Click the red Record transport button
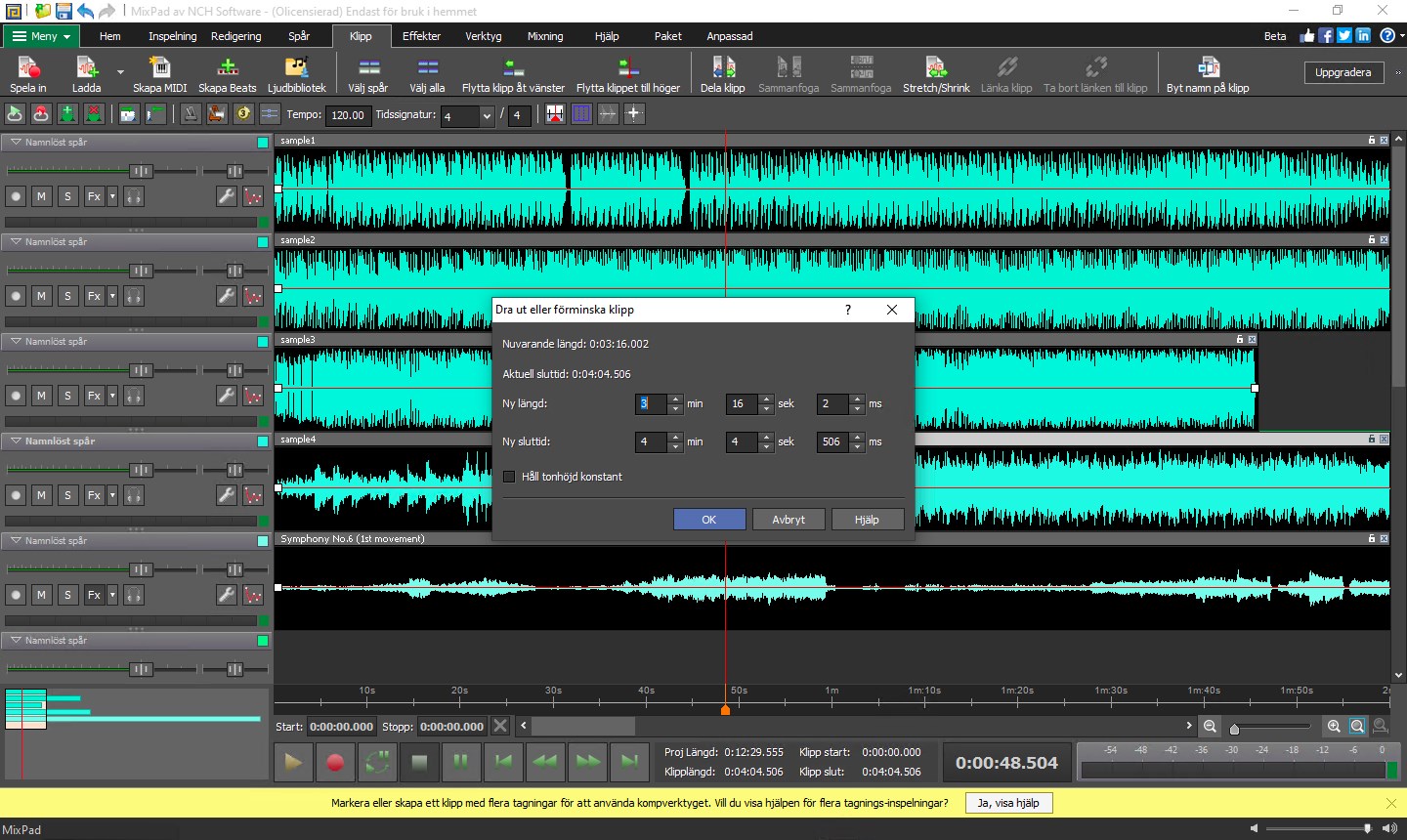Screen dimensions: 1407x840 pos(335,762)
